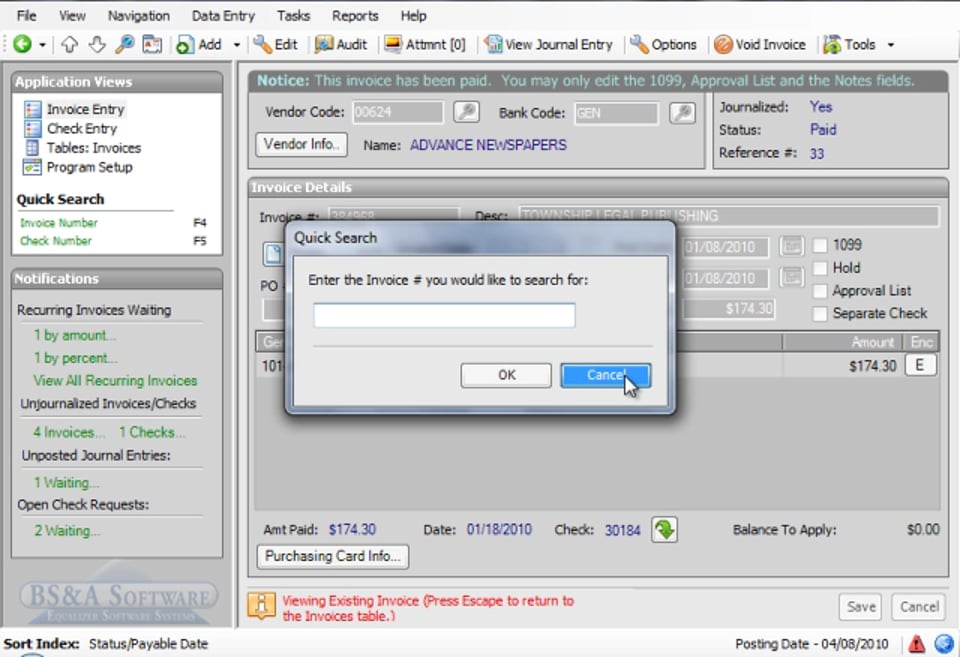Go to next record with down arrow

[x=97, y=44]
